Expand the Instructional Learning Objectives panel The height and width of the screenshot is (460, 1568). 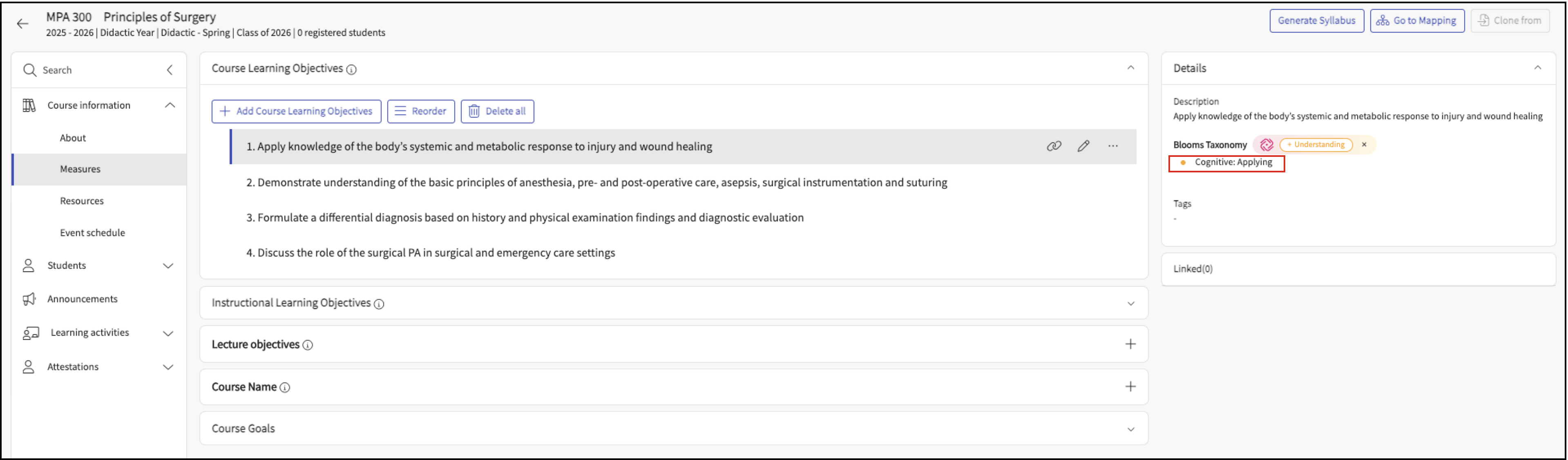click(x=1130, y=304)
